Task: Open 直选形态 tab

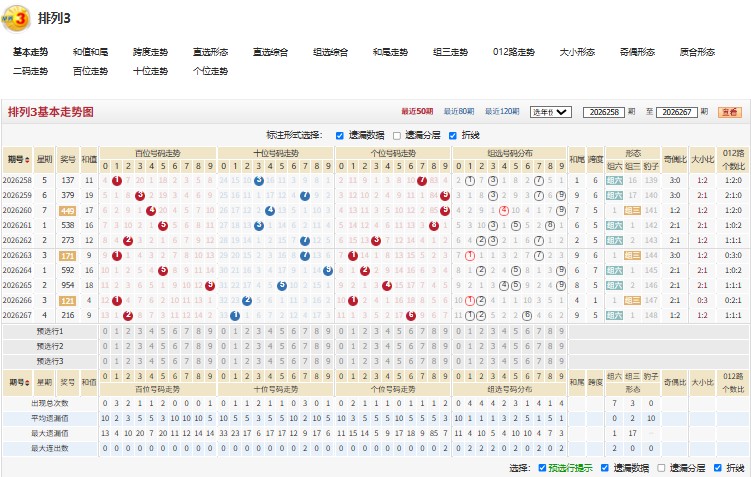Action: [x=211, y=52]
